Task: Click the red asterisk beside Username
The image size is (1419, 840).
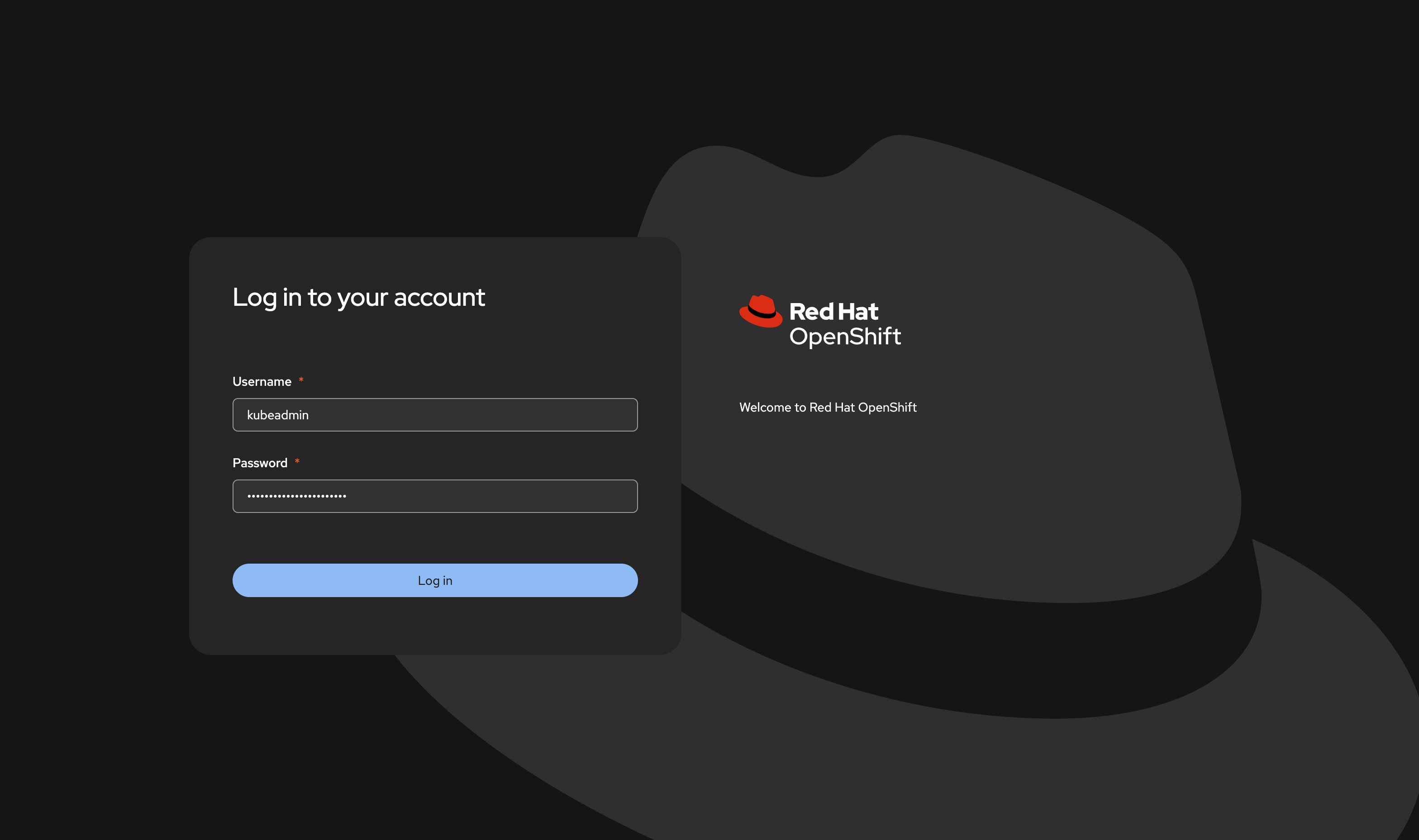Action: click(x=301, y=380)
